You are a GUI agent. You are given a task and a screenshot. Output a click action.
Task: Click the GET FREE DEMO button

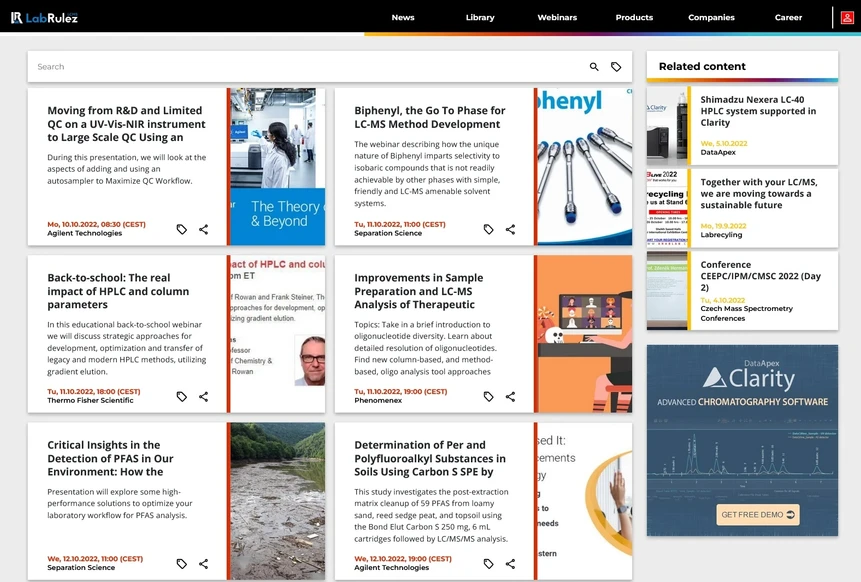(x=758, y=514)
